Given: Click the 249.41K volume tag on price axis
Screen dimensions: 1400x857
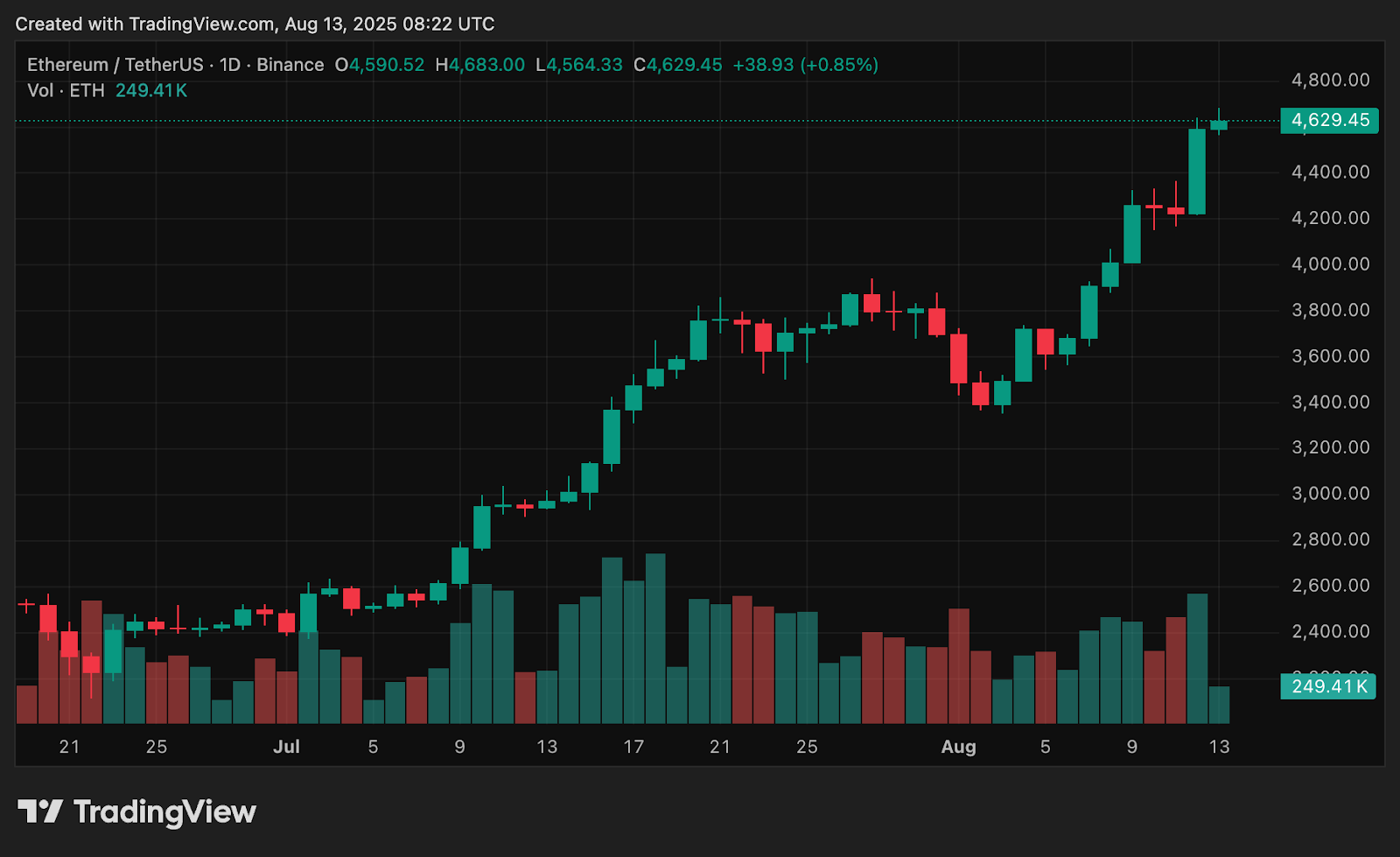Looking at the screenshot, I should click(1328, 686).
